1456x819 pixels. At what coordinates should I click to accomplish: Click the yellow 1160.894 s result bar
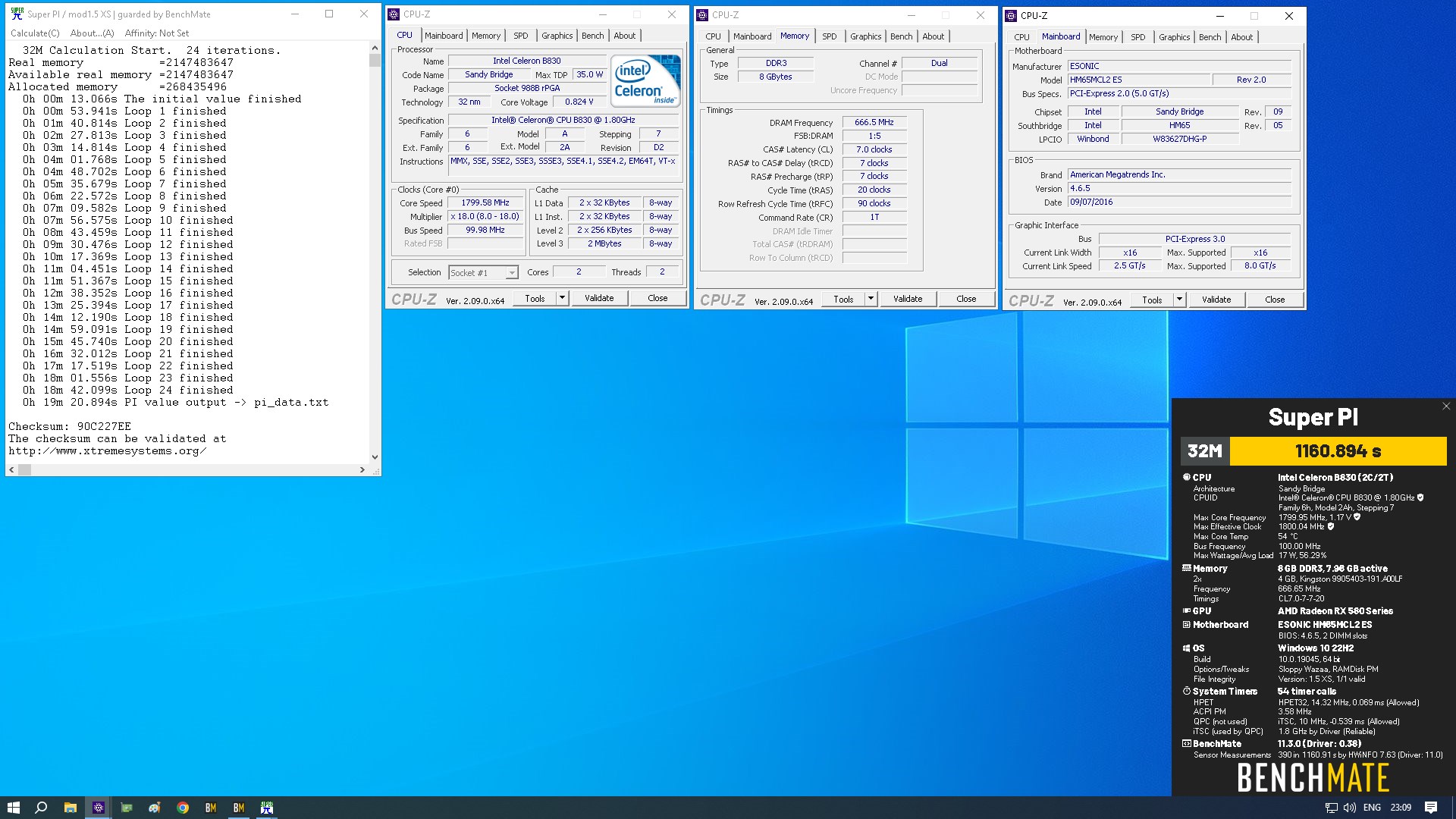tap(1338, 451)
